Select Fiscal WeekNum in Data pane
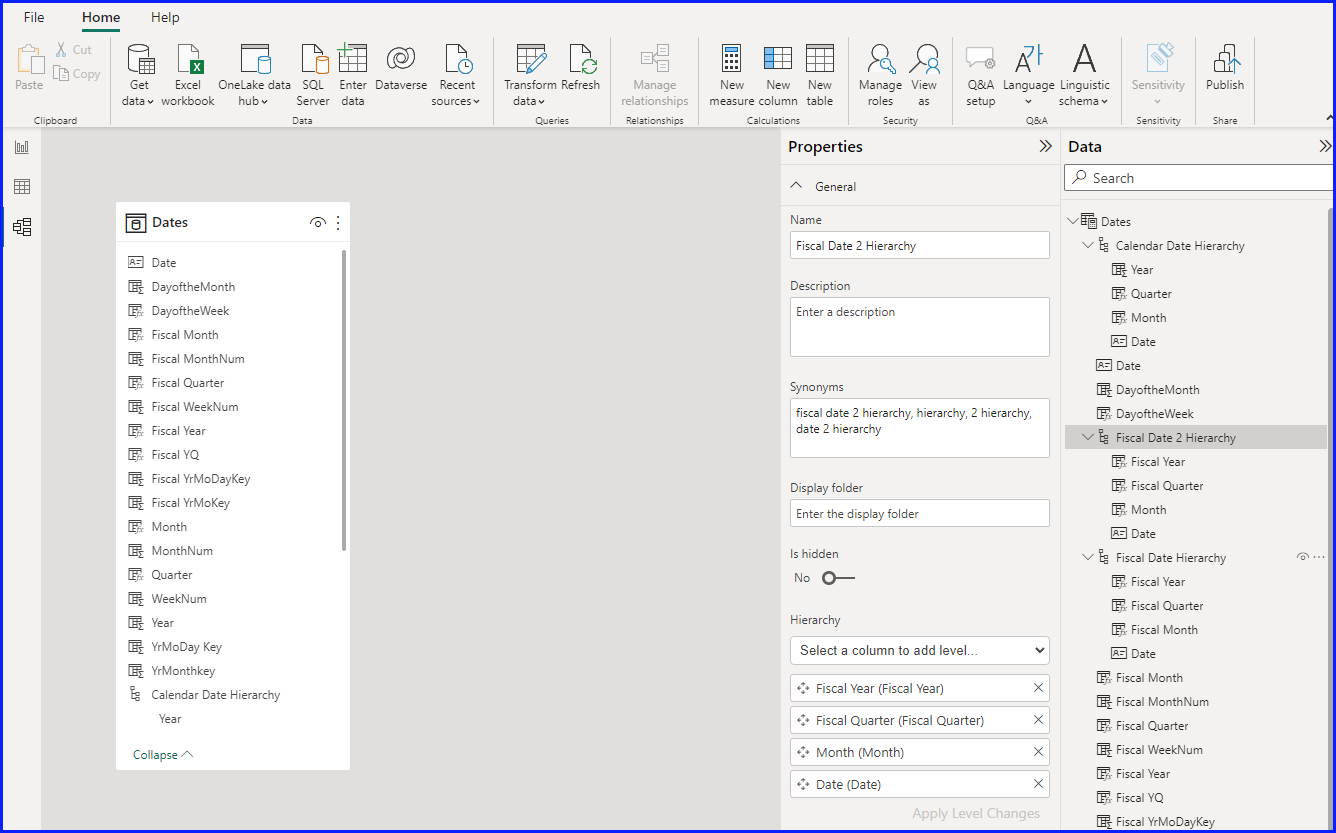Viewport: 1336px width, 833px height. (1159, 750)
